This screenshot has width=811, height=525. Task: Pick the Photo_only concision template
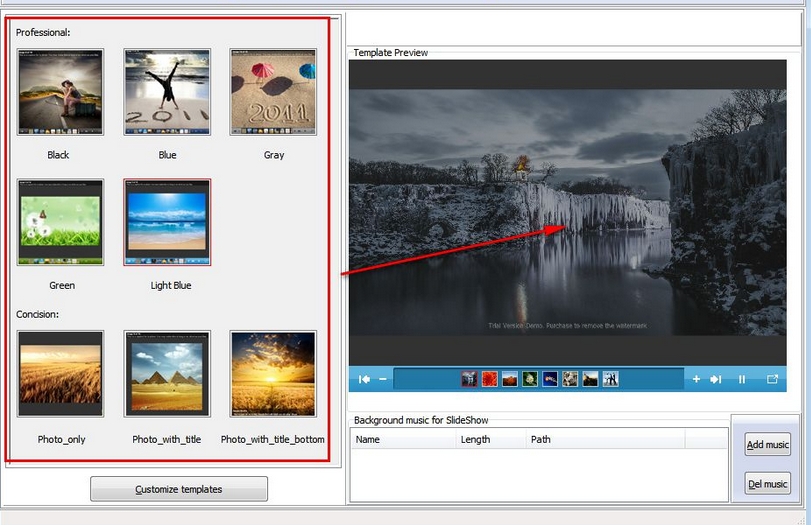(x=60, y=374)
